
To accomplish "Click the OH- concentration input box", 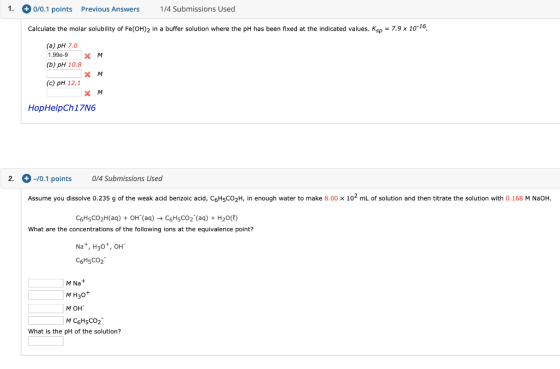I will pos(46,308).
